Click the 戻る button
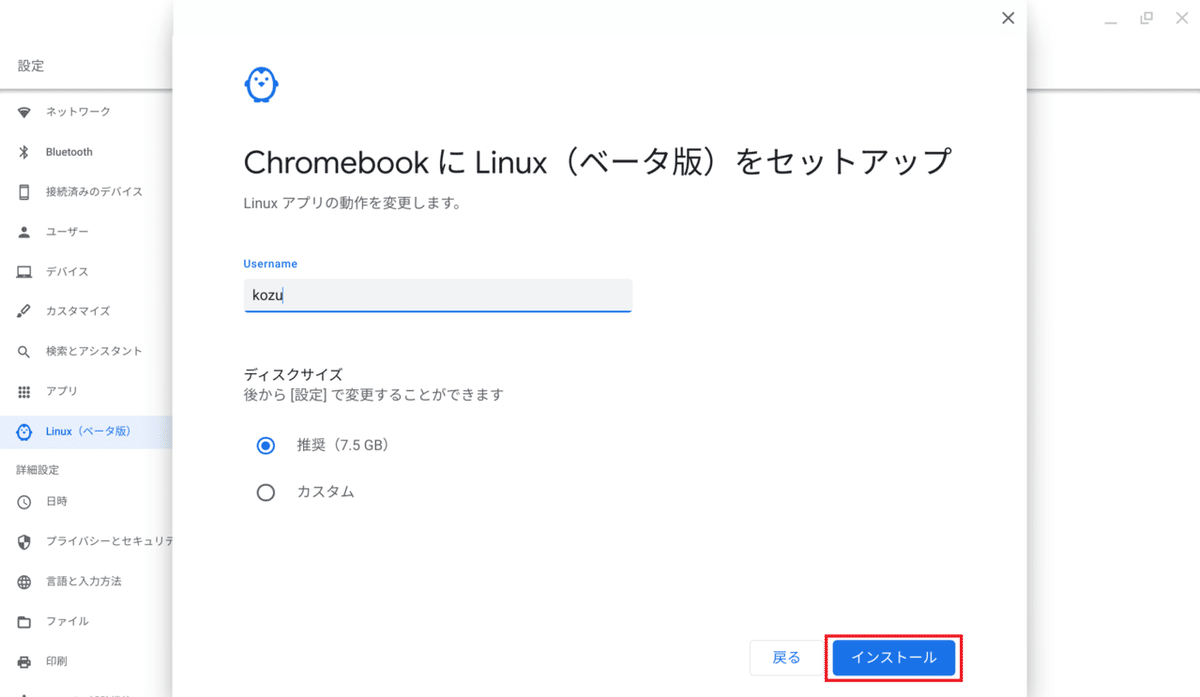This screenshot has height=697, width=1200. (785, 658)
